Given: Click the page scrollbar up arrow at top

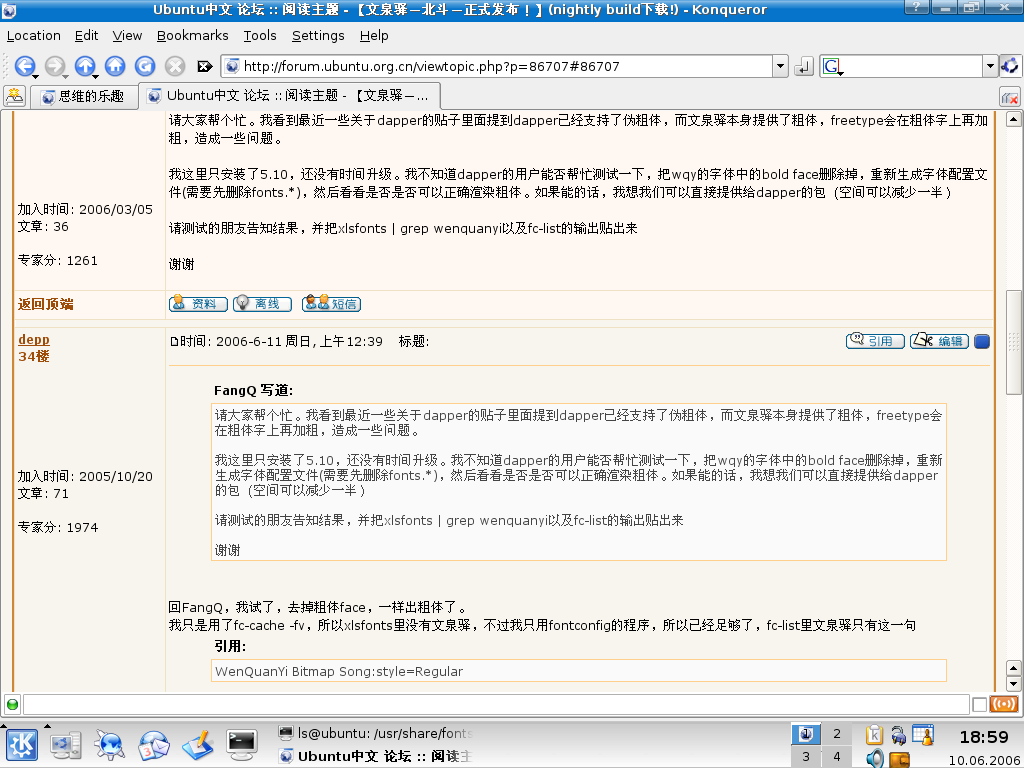Looking at the screenshot, I should pos(1013,120).
